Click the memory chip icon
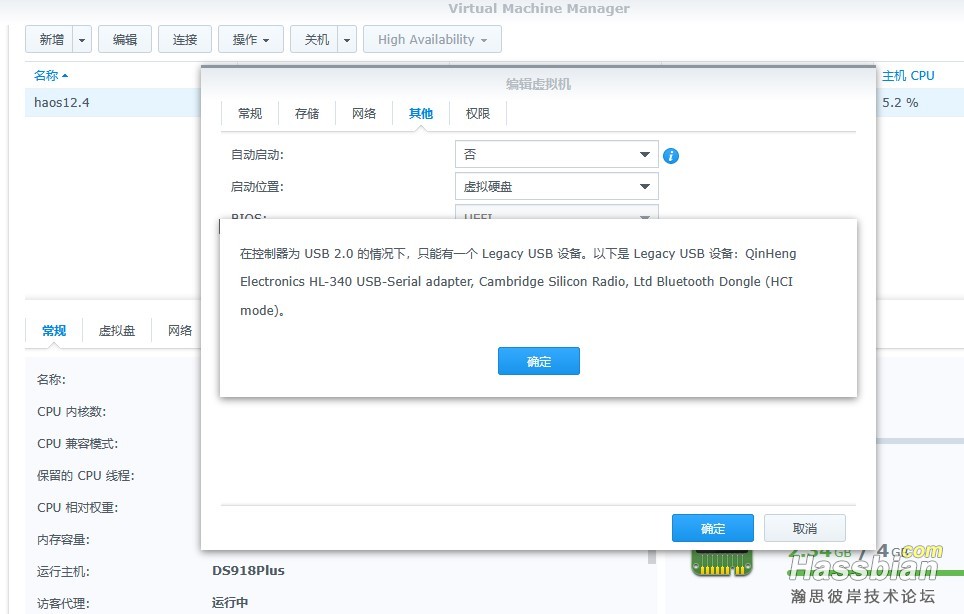Screen dimensions: 964x614 coord(721,562)
